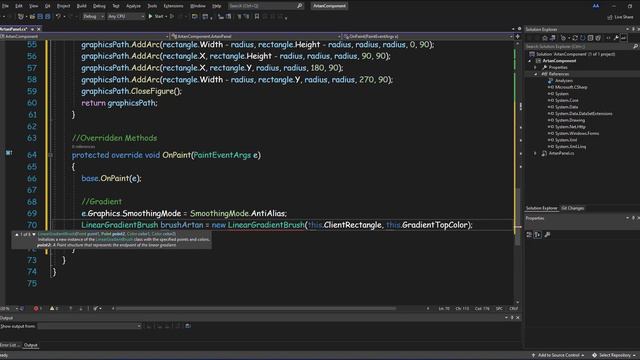Image resolution: width=640 pixels, height=360 pixels.
Task: Open the OnPaint member dropdown
Action: pyautogui.click(x=427, y=36)
